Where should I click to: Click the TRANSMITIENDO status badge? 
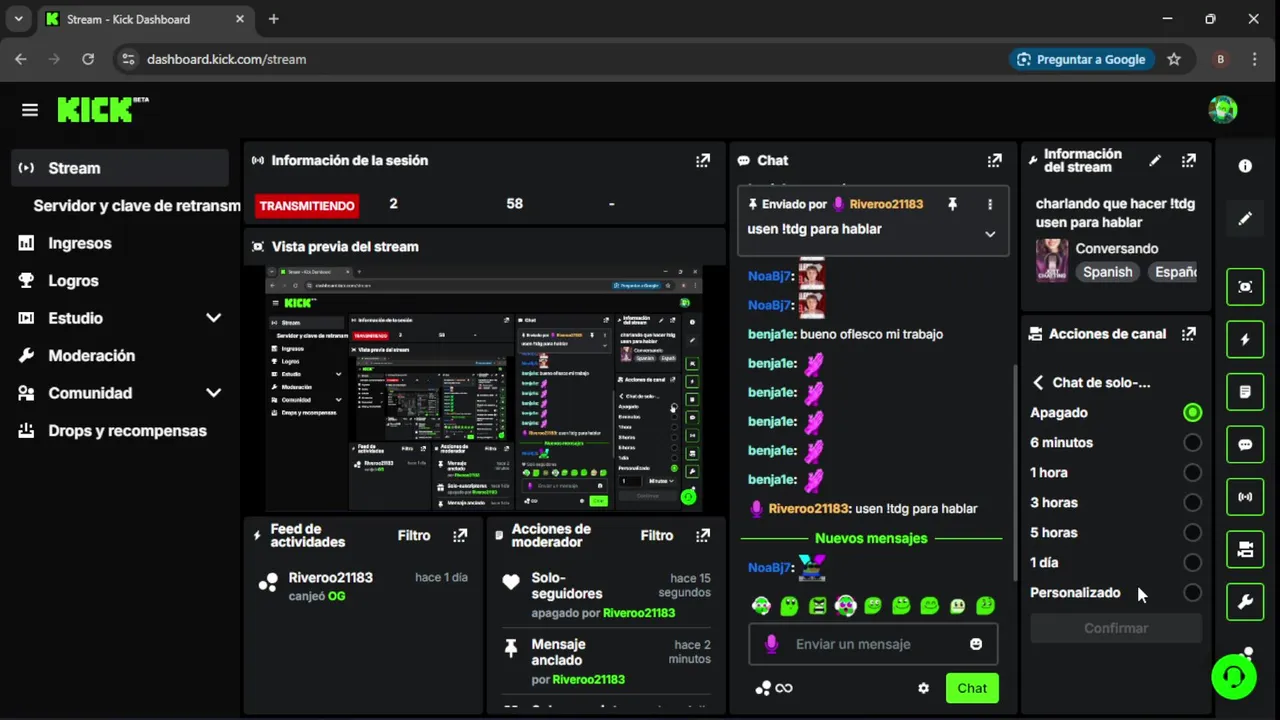[x=307, y=205]
